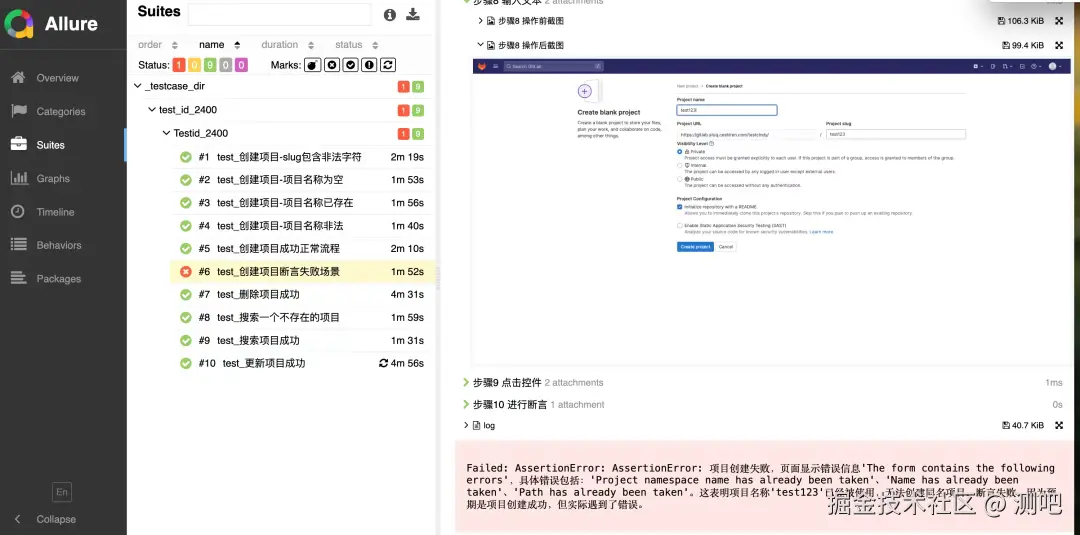Viewport: 1080px width, 535px height.
Task: Toggle the exclamation mark filter
Action: pyautogui.click(x=369, y=65)
